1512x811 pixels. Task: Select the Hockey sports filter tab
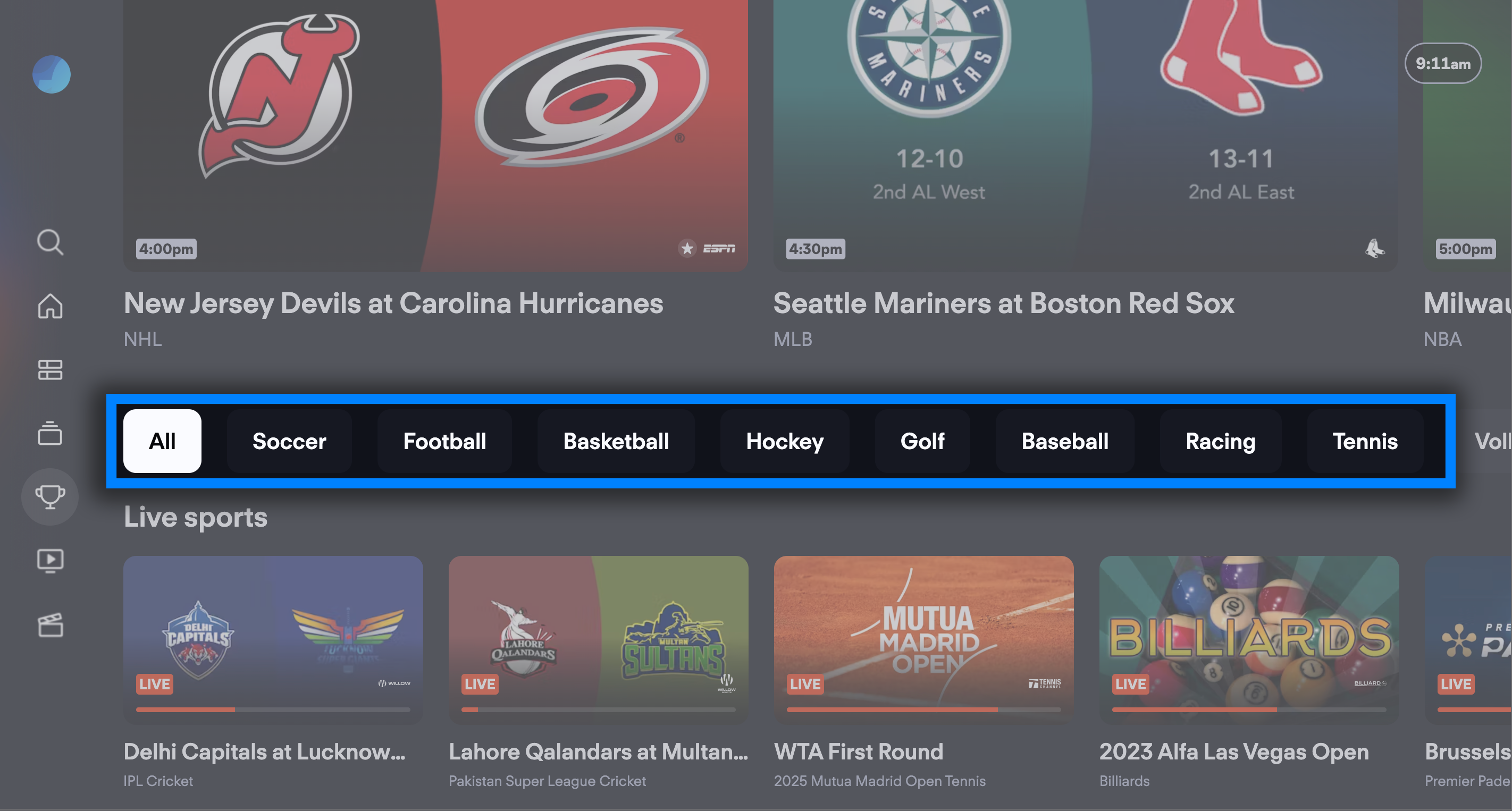click(x=785, y=441)
